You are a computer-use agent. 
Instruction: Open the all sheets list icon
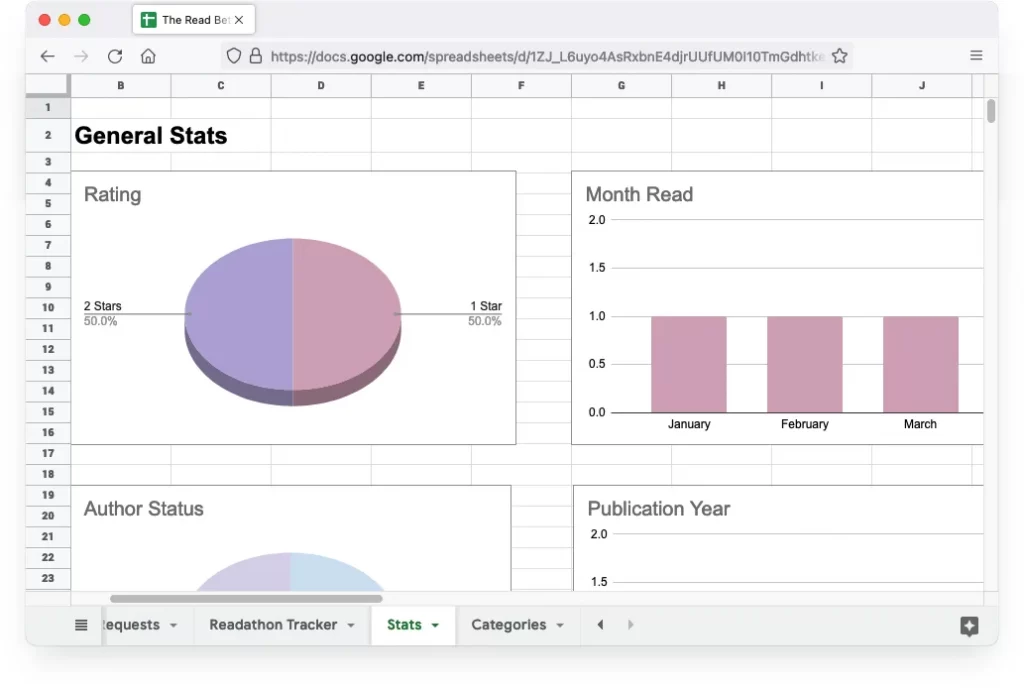click(x=81, y=625)
